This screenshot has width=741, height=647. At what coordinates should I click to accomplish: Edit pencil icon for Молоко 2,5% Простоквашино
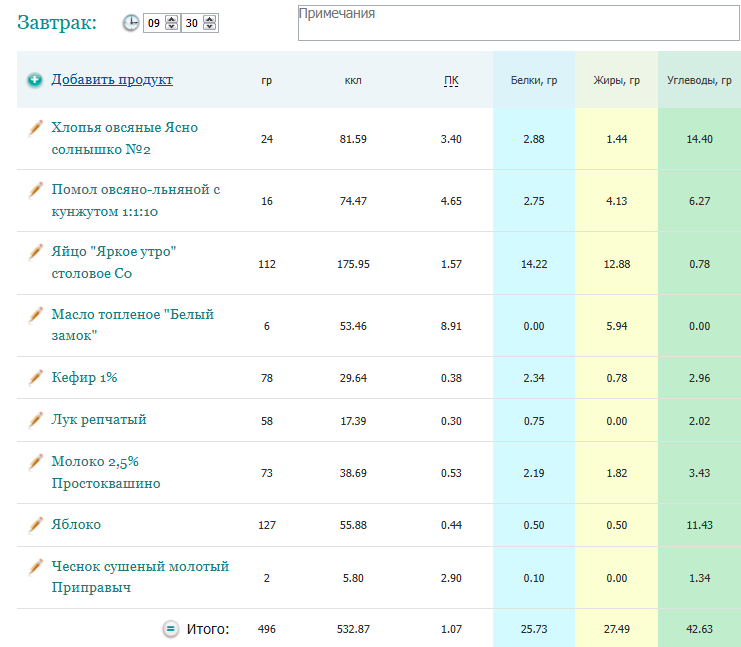[x=35, y=462]
